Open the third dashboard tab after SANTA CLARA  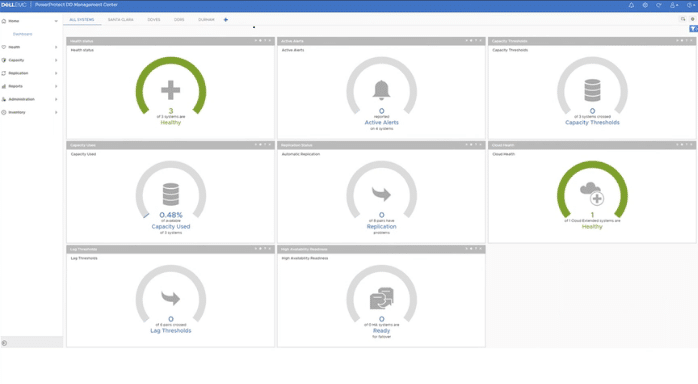154,20
